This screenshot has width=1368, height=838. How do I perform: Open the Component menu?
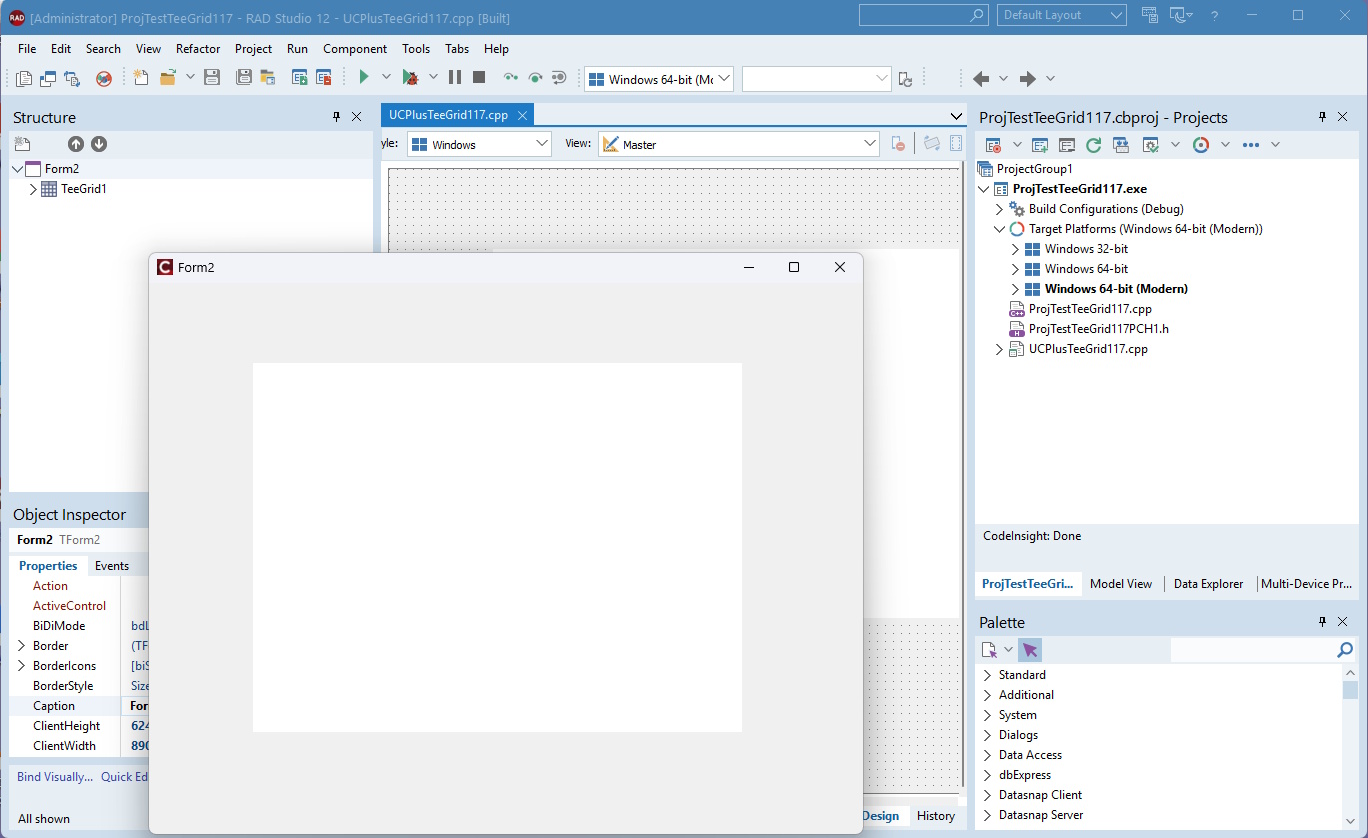click(355, 48)
